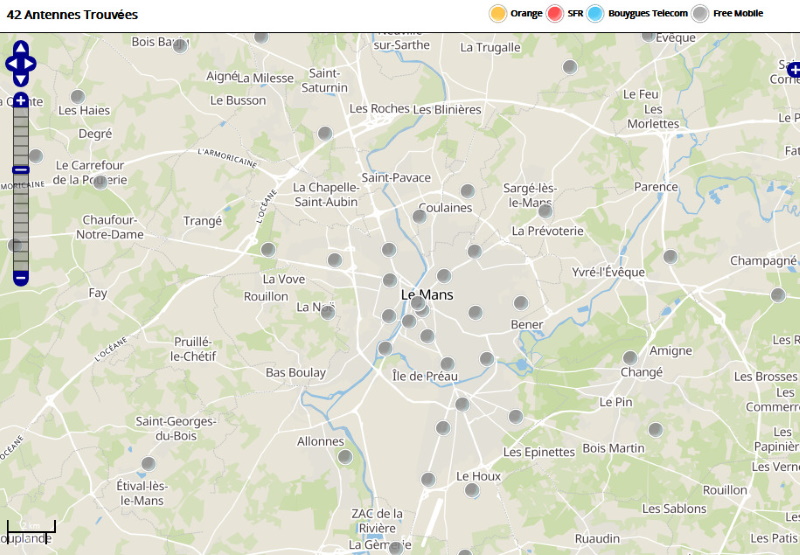Pan the map down with the arrow

21,79
